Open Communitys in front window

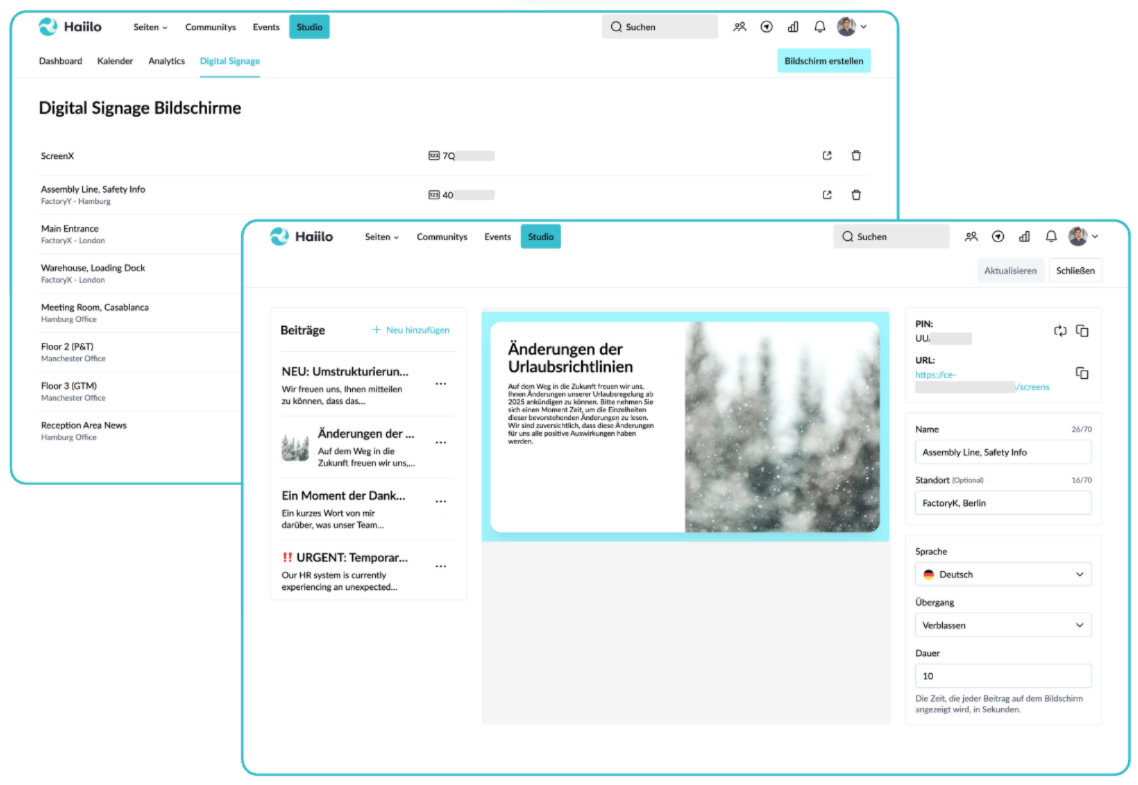click(x=442, y=237)
